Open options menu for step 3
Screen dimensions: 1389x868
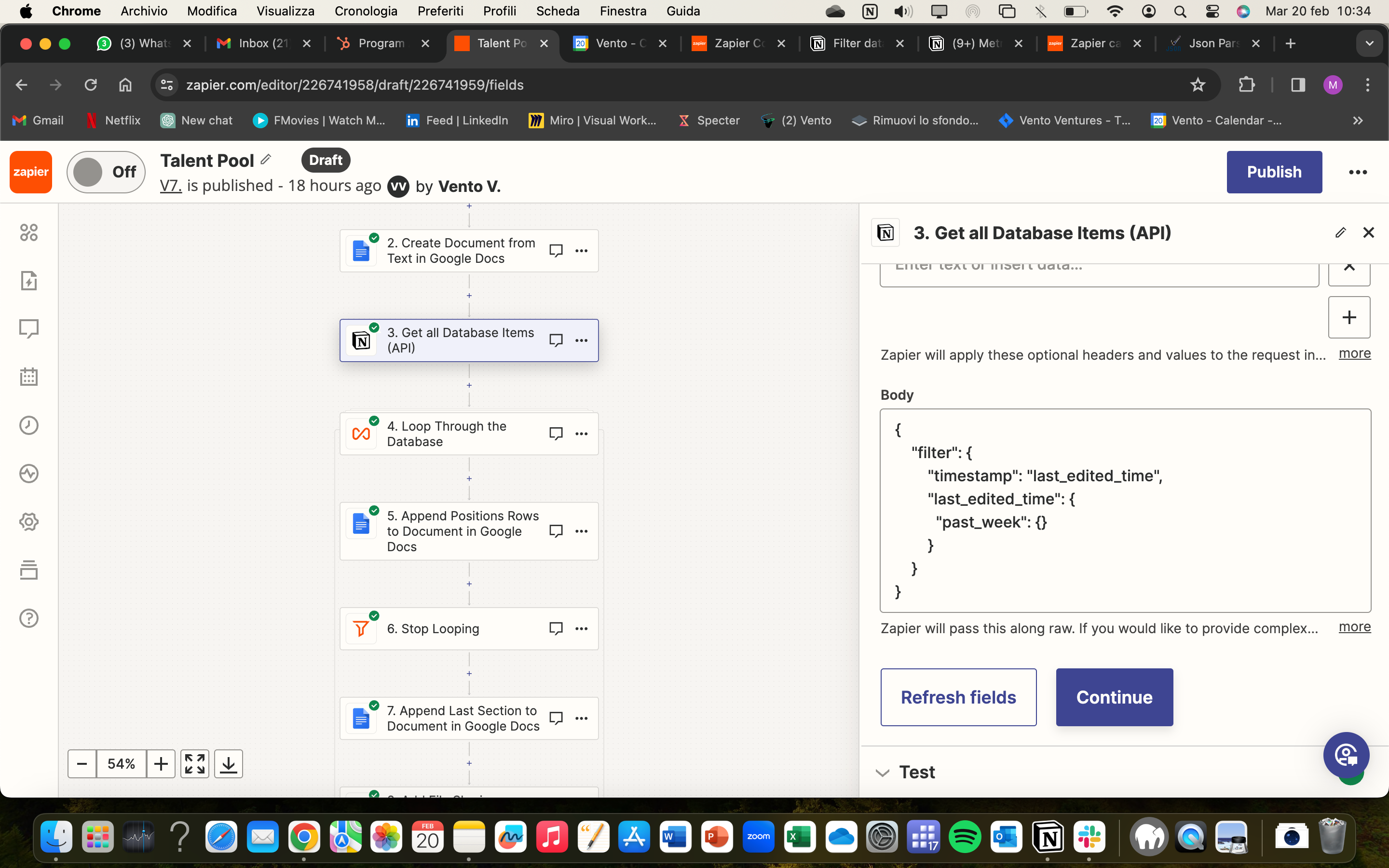(582, 340)
